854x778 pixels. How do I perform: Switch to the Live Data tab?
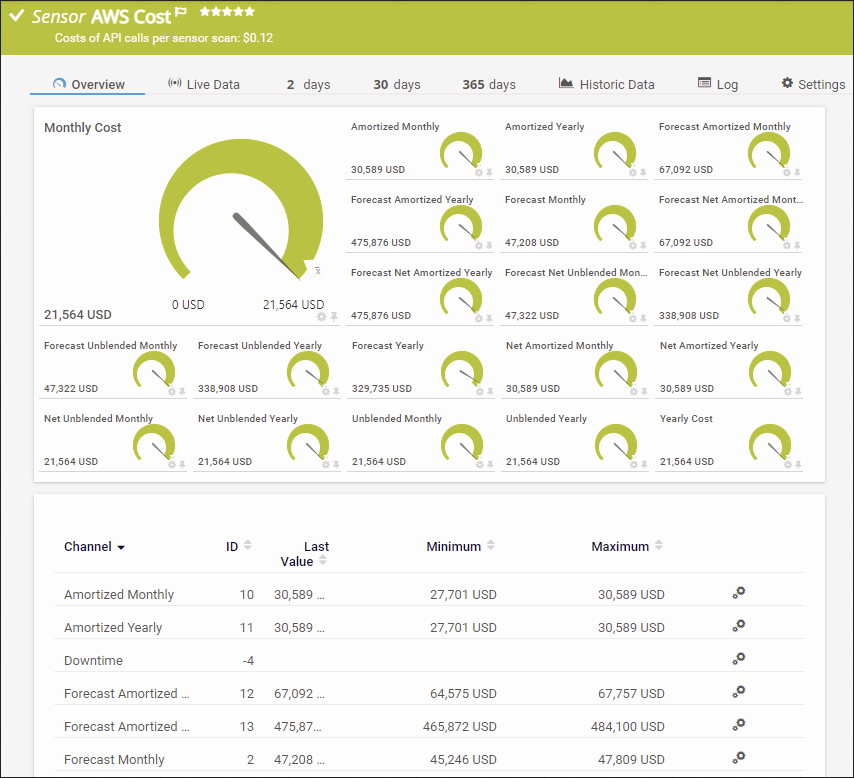pyautogui.click(x=203, y=84)
